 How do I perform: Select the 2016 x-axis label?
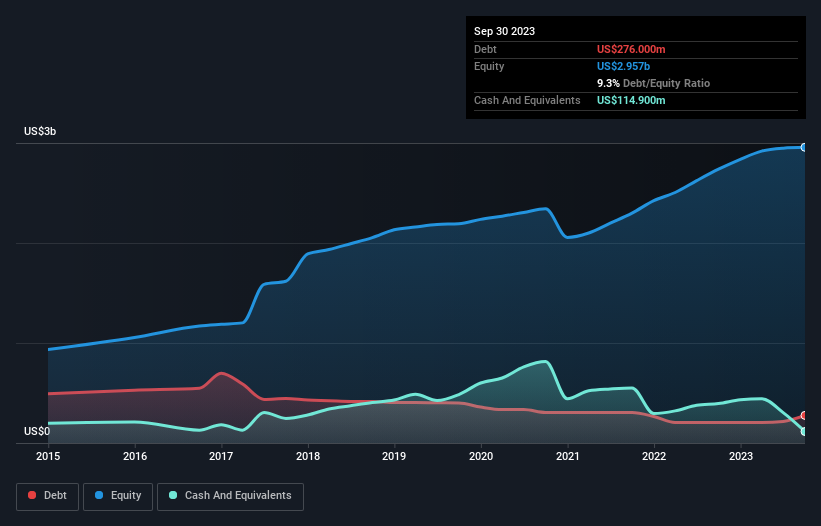(135, 456)
